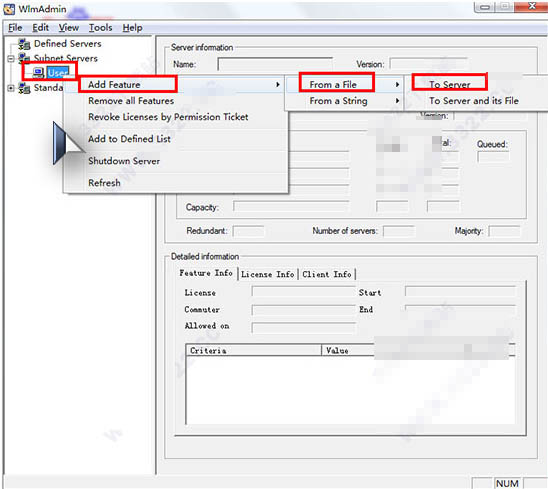Viewport: 548px width, 489px height.
Task: Select the User server tree item
Action: pos(58,73)
